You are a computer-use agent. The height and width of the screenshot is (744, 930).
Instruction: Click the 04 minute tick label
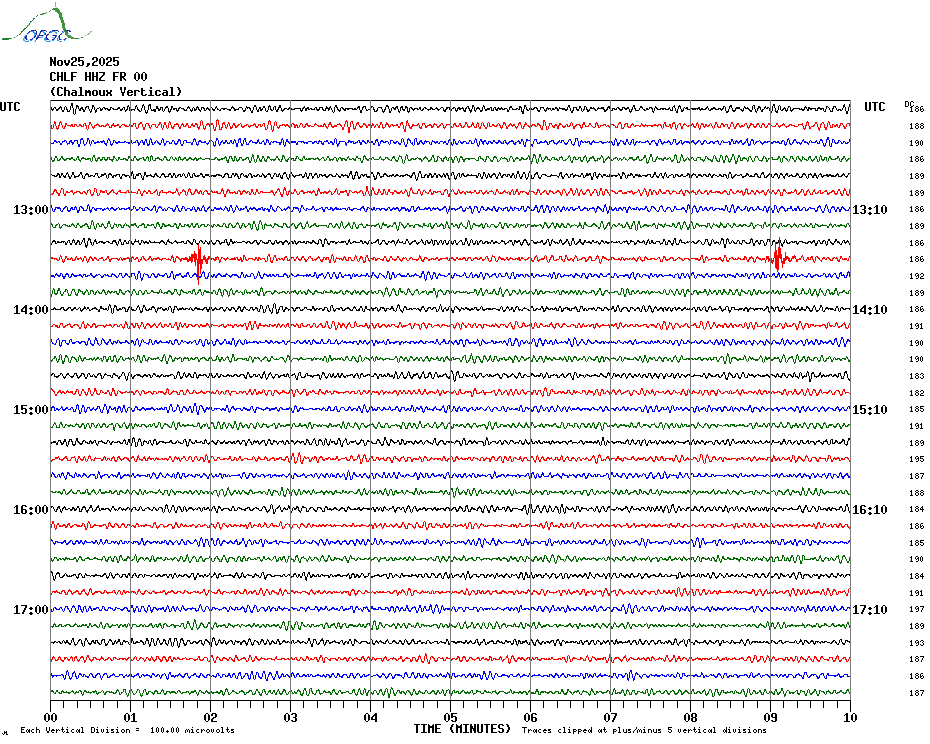(x=371, y=717)
